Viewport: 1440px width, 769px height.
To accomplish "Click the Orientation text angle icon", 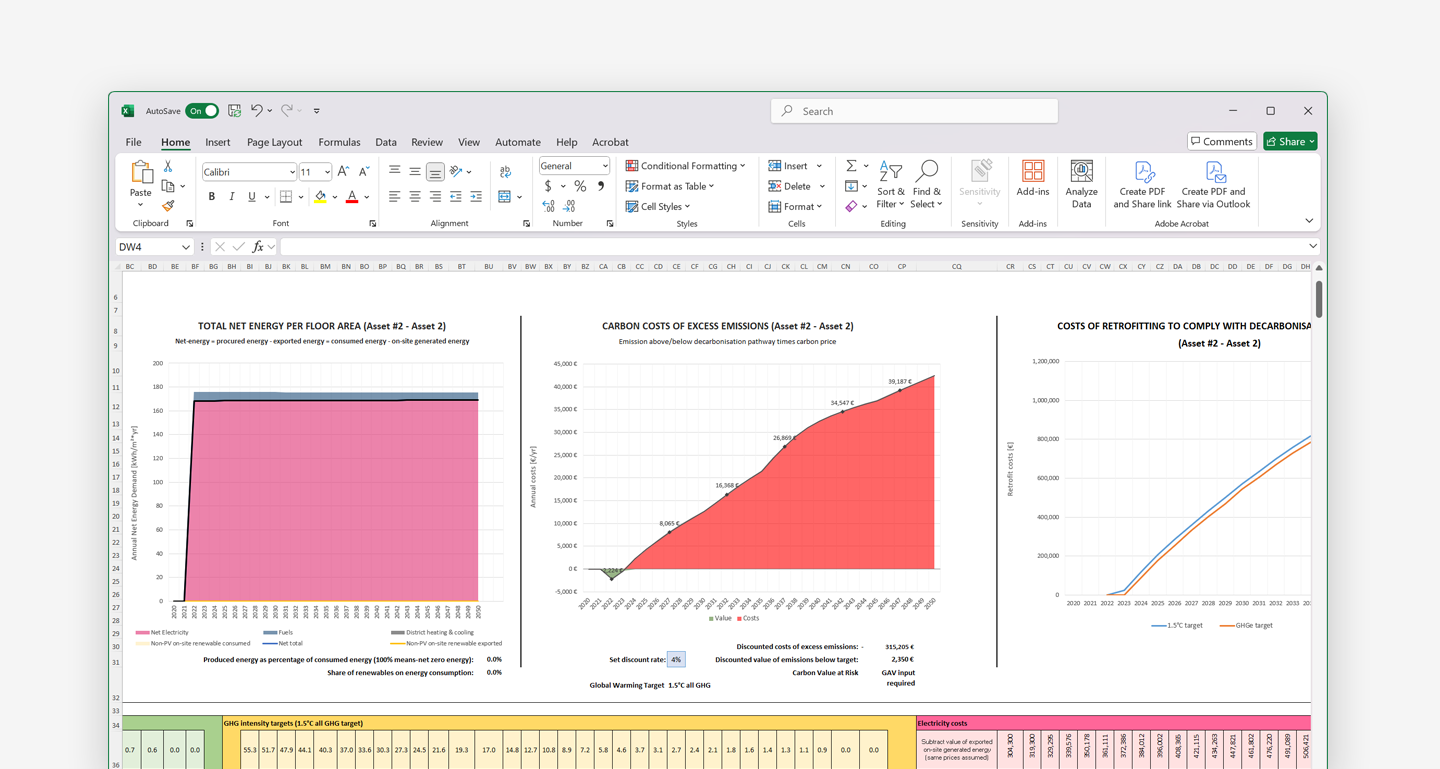I will 456,172.
